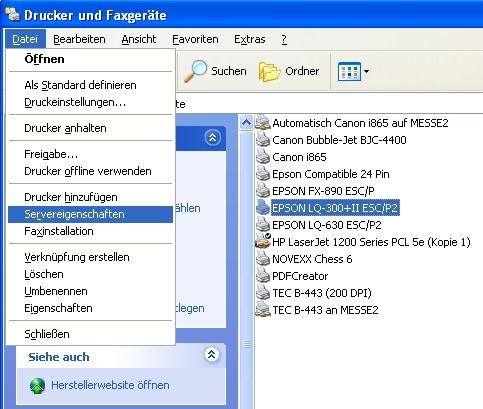Choose Öffnen in the Datei menu
This screenshot has height=409, width=483.
(90, 59)
